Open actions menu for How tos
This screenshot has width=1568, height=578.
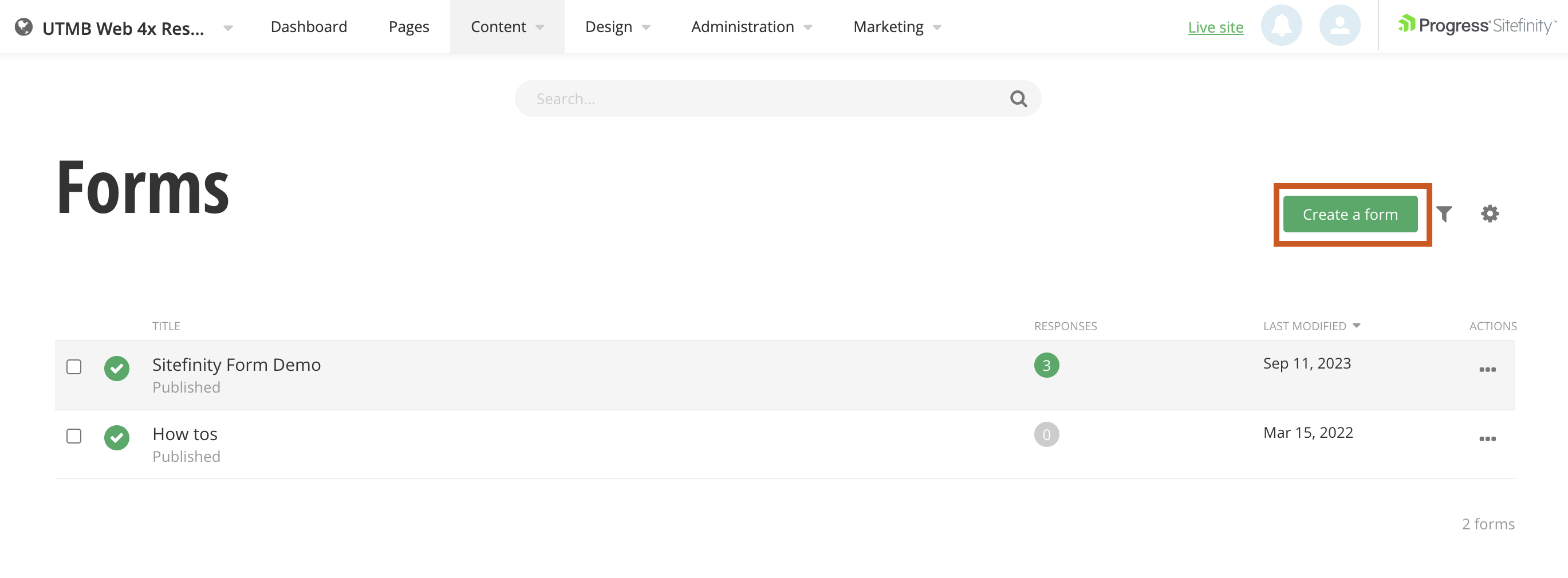click(x=1487, y=439)
